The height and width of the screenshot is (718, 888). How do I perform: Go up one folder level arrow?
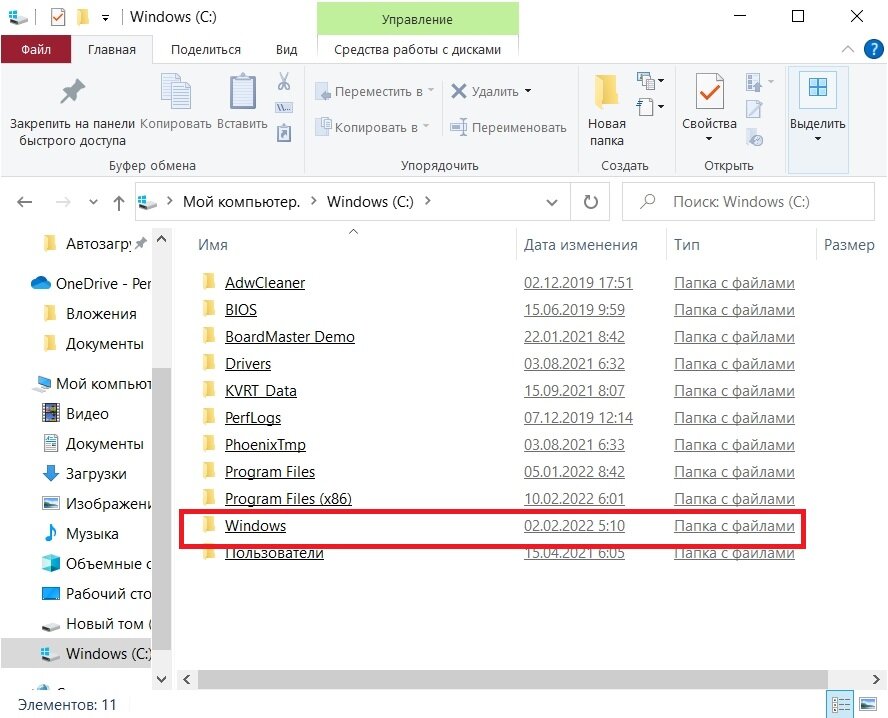point(118,202)
